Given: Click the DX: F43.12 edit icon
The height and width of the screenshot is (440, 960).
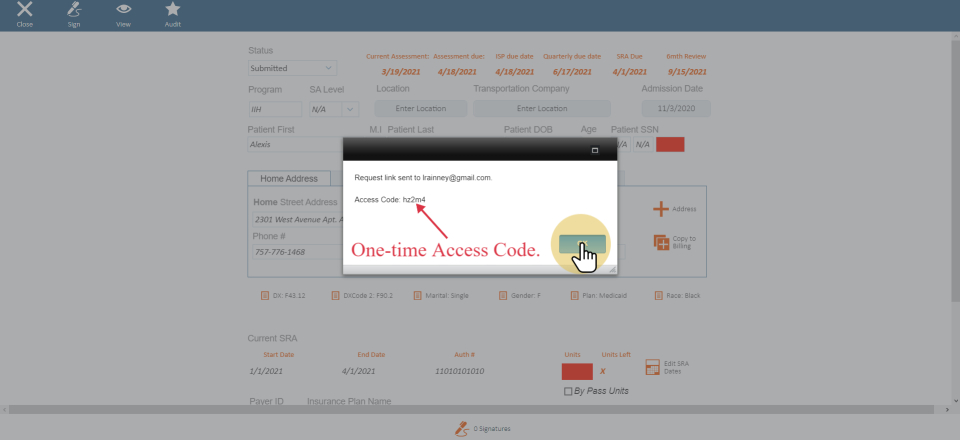Looking at the screenshot, I should click(x=265, y=296).
